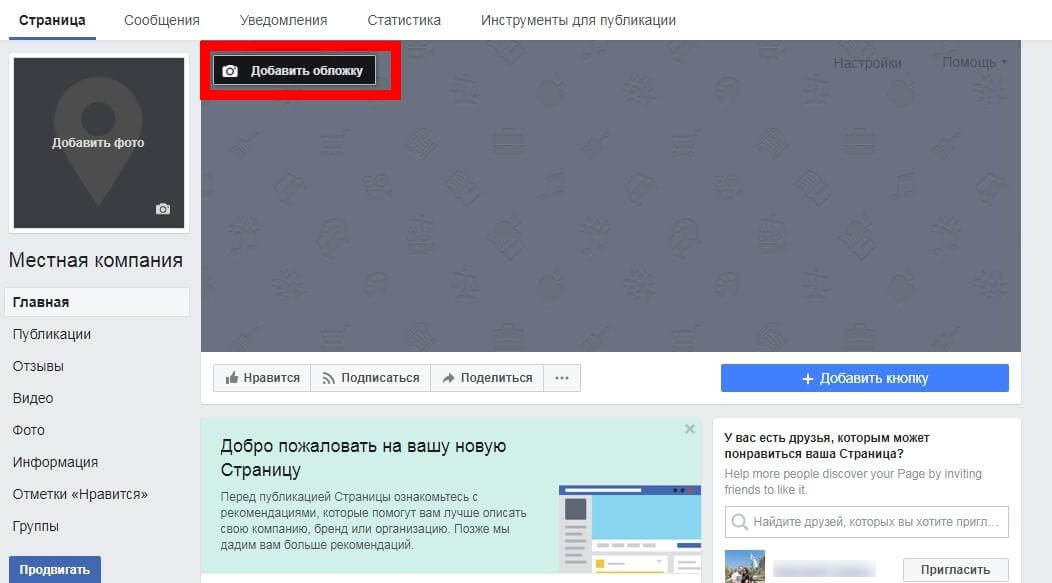
Task: Open the "Фото" section in the sidebar
Action: click(x=29, y=430)
